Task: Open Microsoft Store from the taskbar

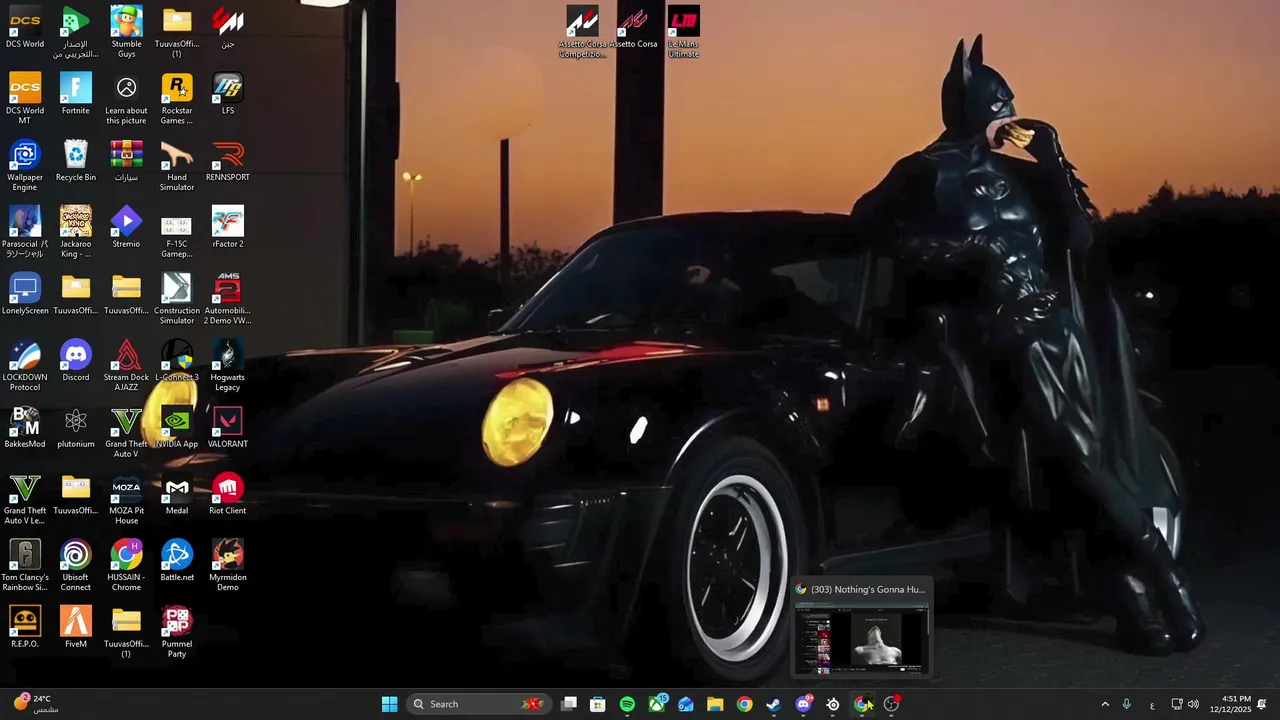Action: pyautogui.click(x=598, y=704)
